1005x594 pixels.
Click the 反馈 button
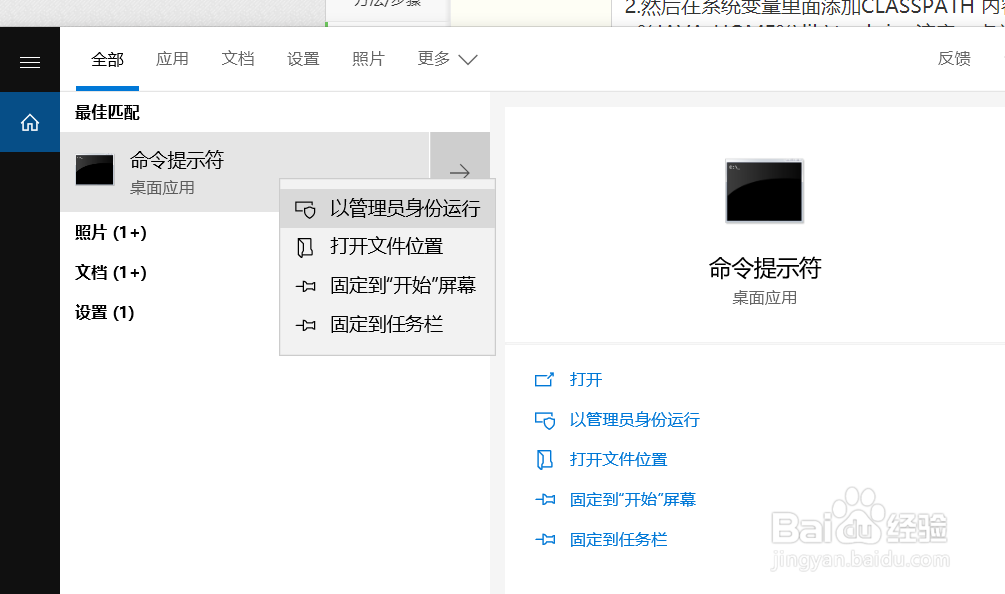(x=954, y=58)
